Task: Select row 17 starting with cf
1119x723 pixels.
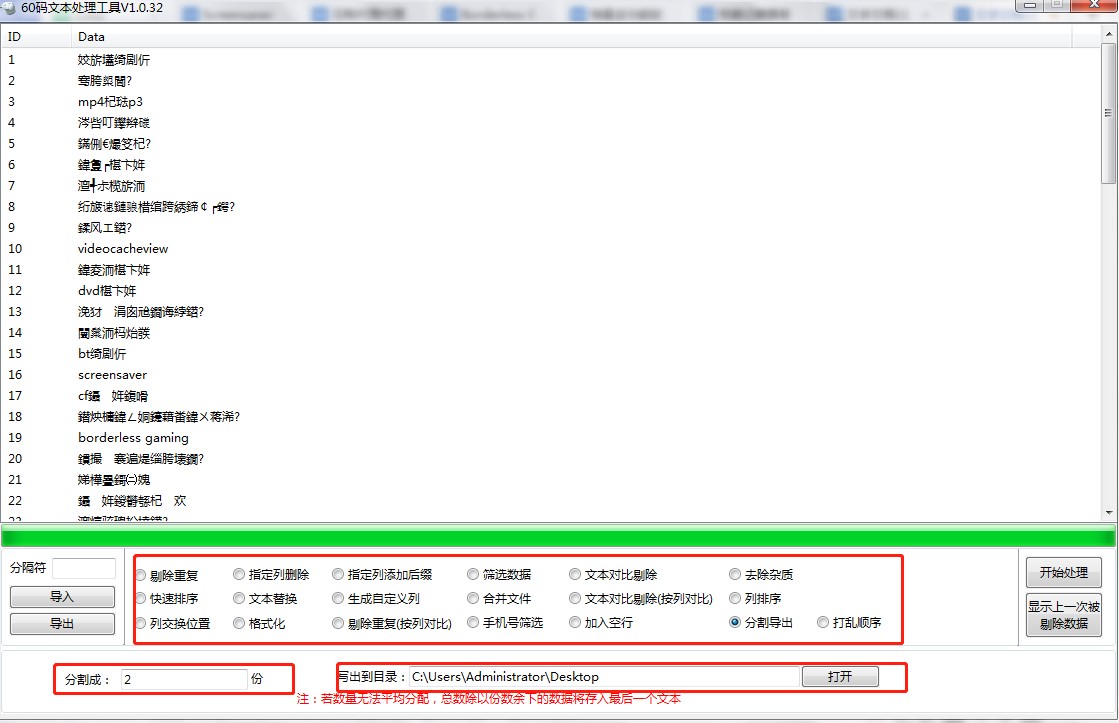Action: [550, 395]
